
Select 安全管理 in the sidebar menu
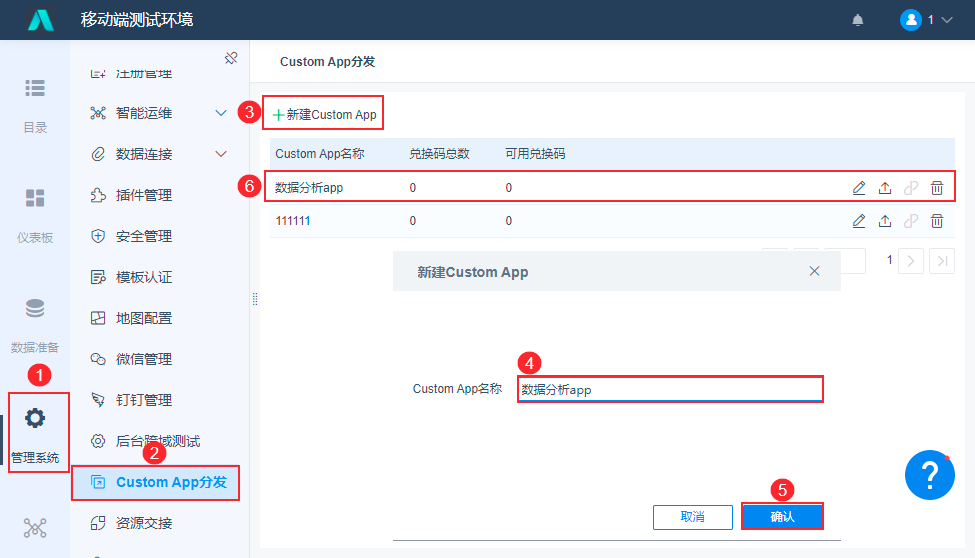144,236
